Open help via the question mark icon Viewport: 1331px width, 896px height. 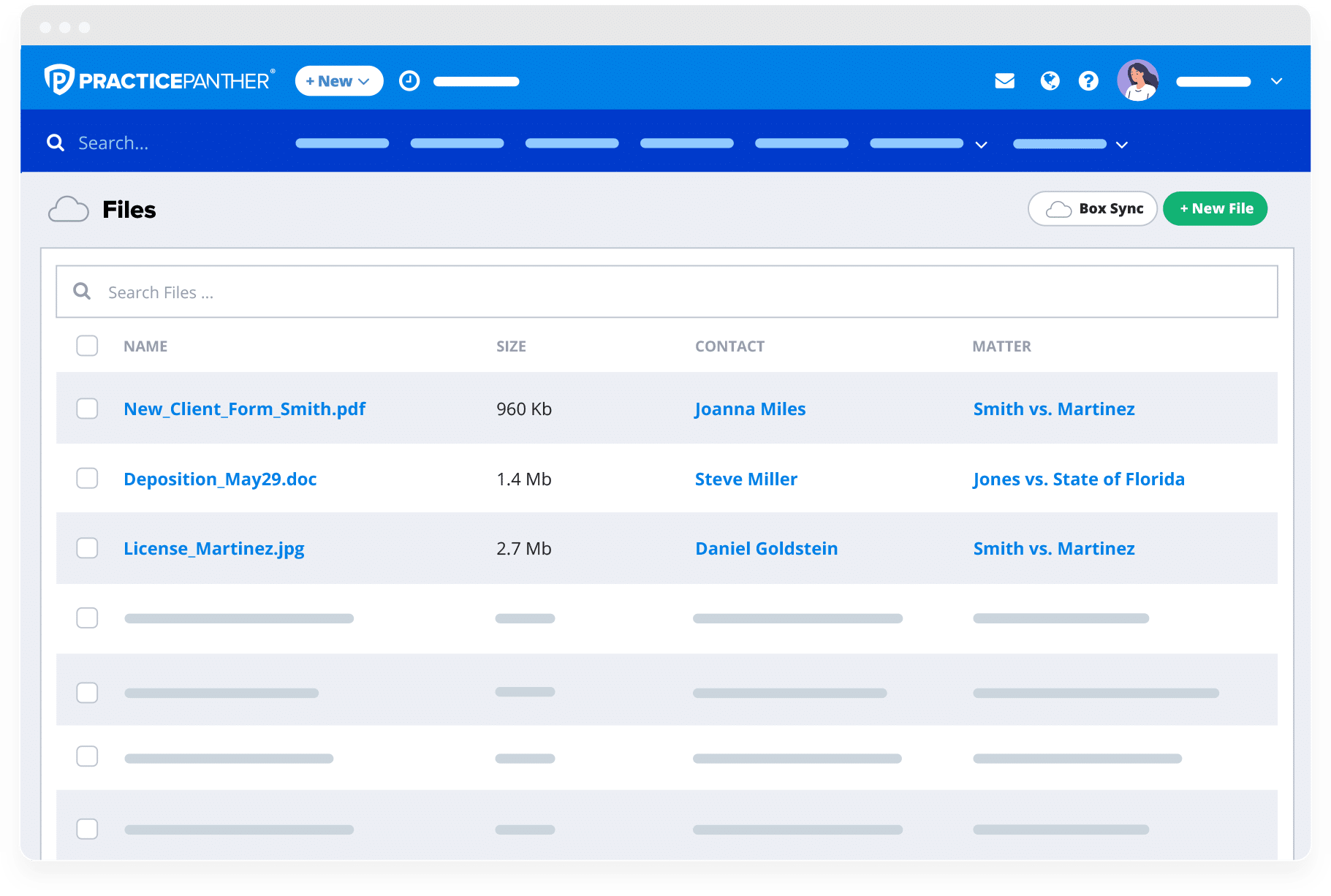pyautogui.click(x=1088, y=81)
